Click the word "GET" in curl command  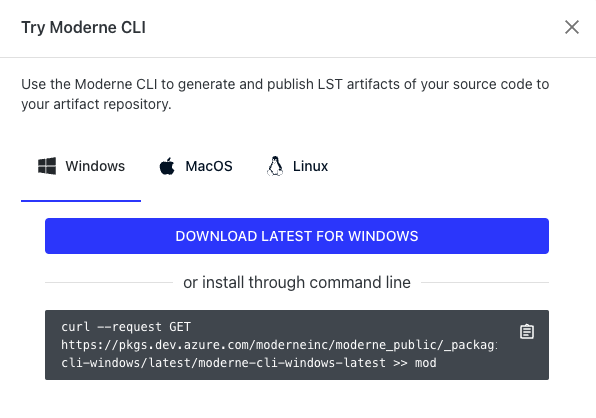coord(180,327)
